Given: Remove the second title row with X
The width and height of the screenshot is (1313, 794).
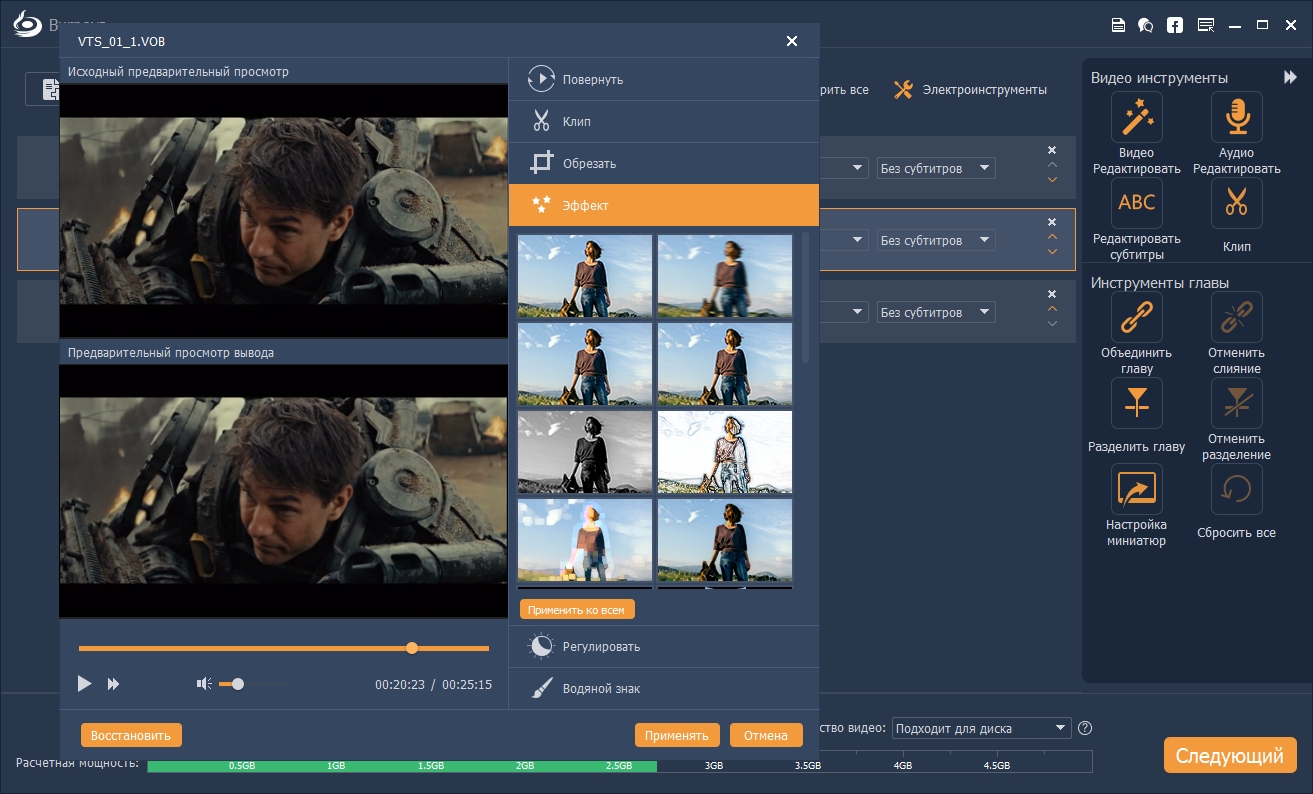Looking at the screenshot, I should 1052,222.
